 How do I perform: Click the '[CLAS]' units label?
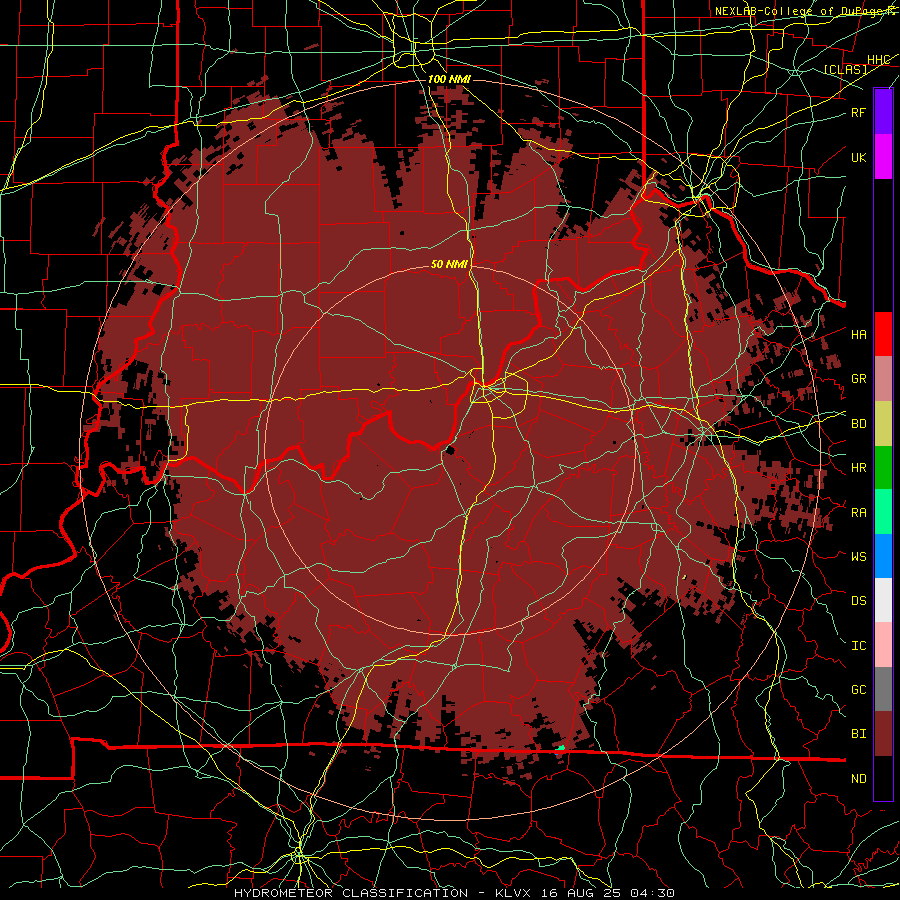(x=845, y=69)
